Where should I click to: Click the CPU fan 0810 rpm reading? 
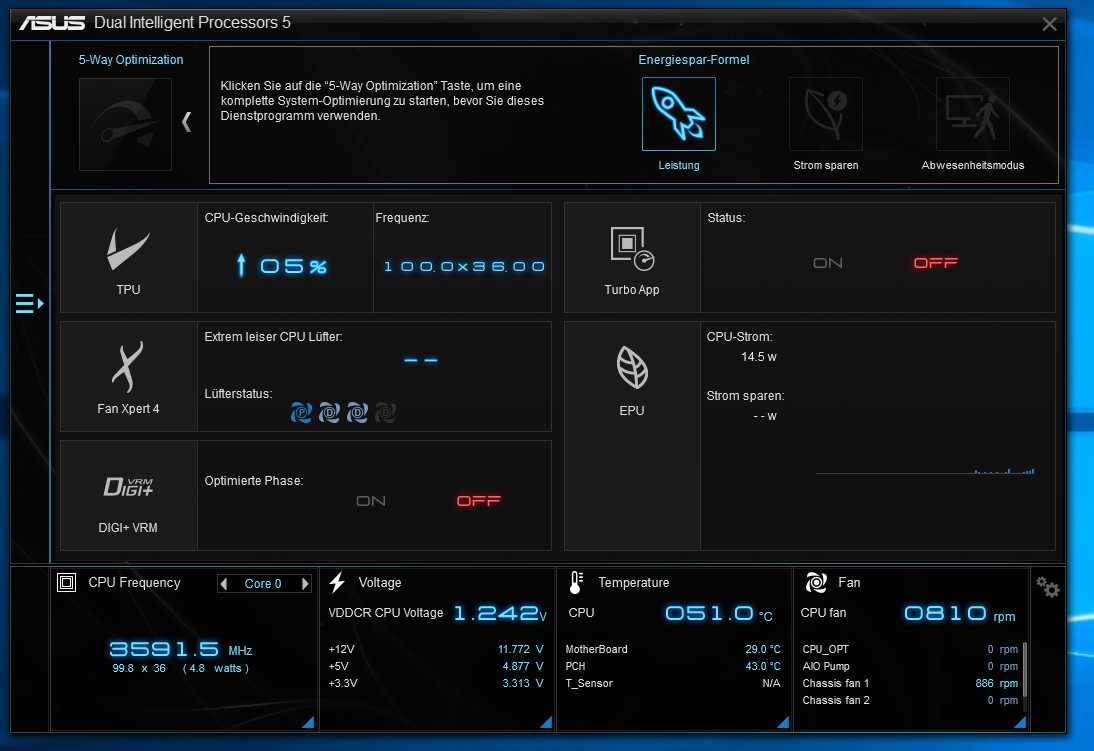959,614
